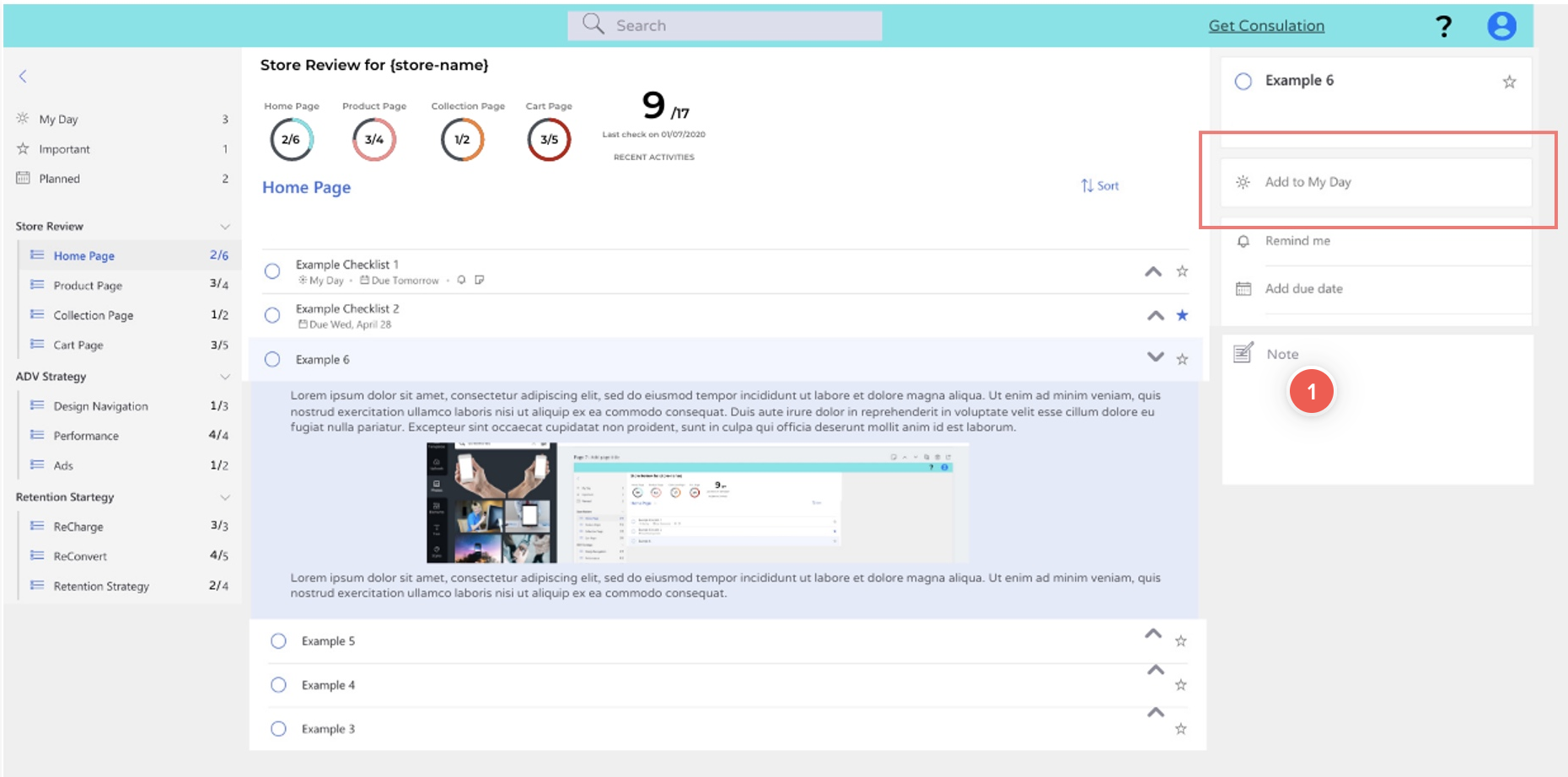1568x777 pixels.
Task: Click the list icon beside ReCharge
Action: click(x=37, y=526)
